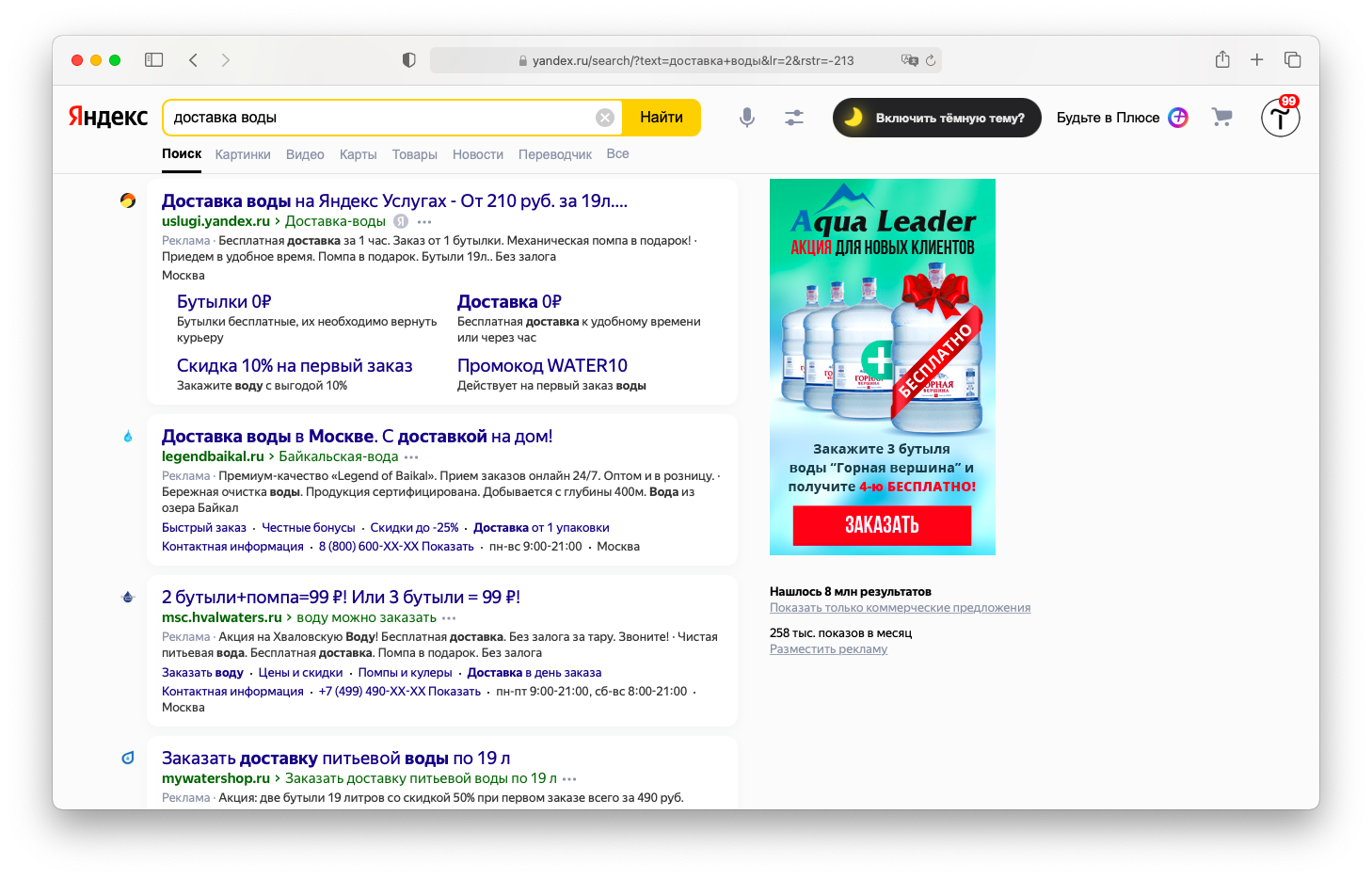The width and height of the screenshot is (1372, 879).
Task: Click the badge icon next to Доставка-воды
Action: pos(400,221)
